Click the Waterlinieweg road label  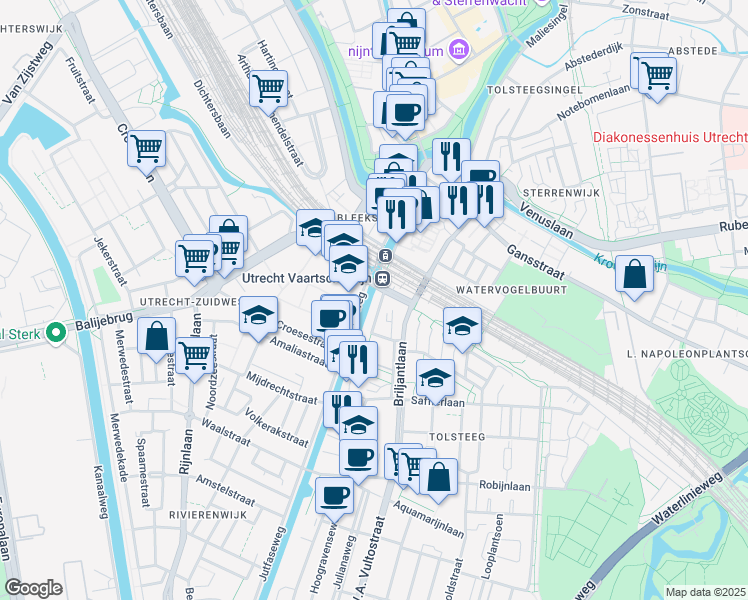click(x=687, y=498)
